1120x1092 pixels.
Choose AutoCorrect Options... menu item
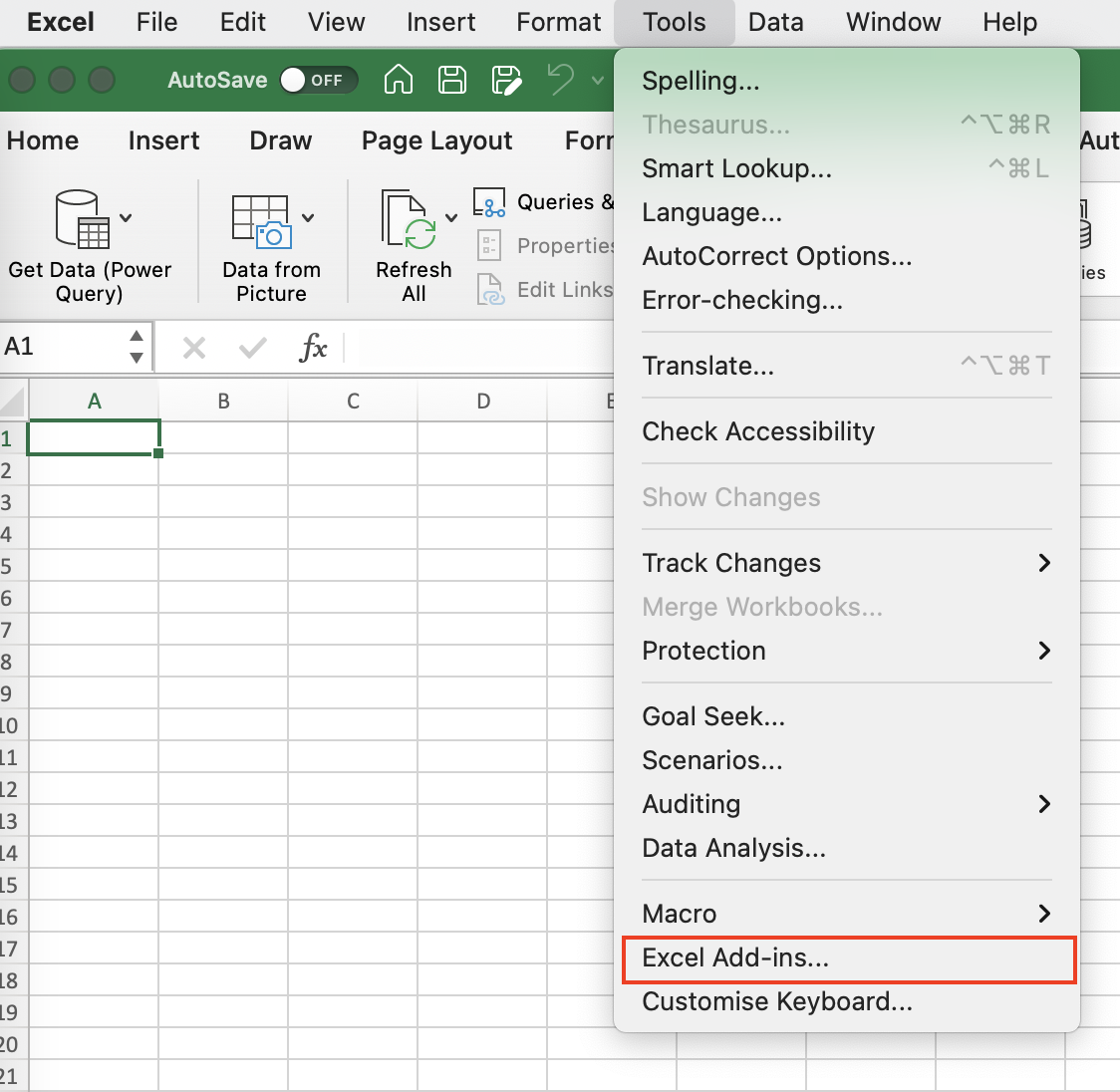[x=847, y=256]
